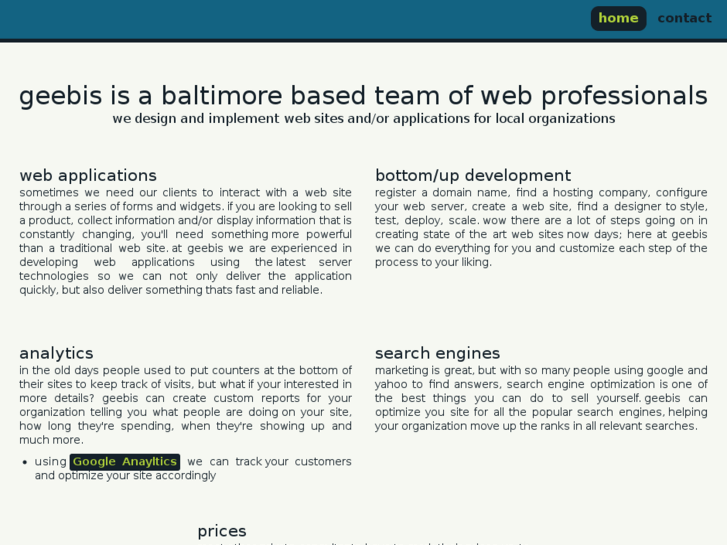Click the paragraph under web applications
The height and width of the screenshot is (545, 727).
(x=185, y=241)
